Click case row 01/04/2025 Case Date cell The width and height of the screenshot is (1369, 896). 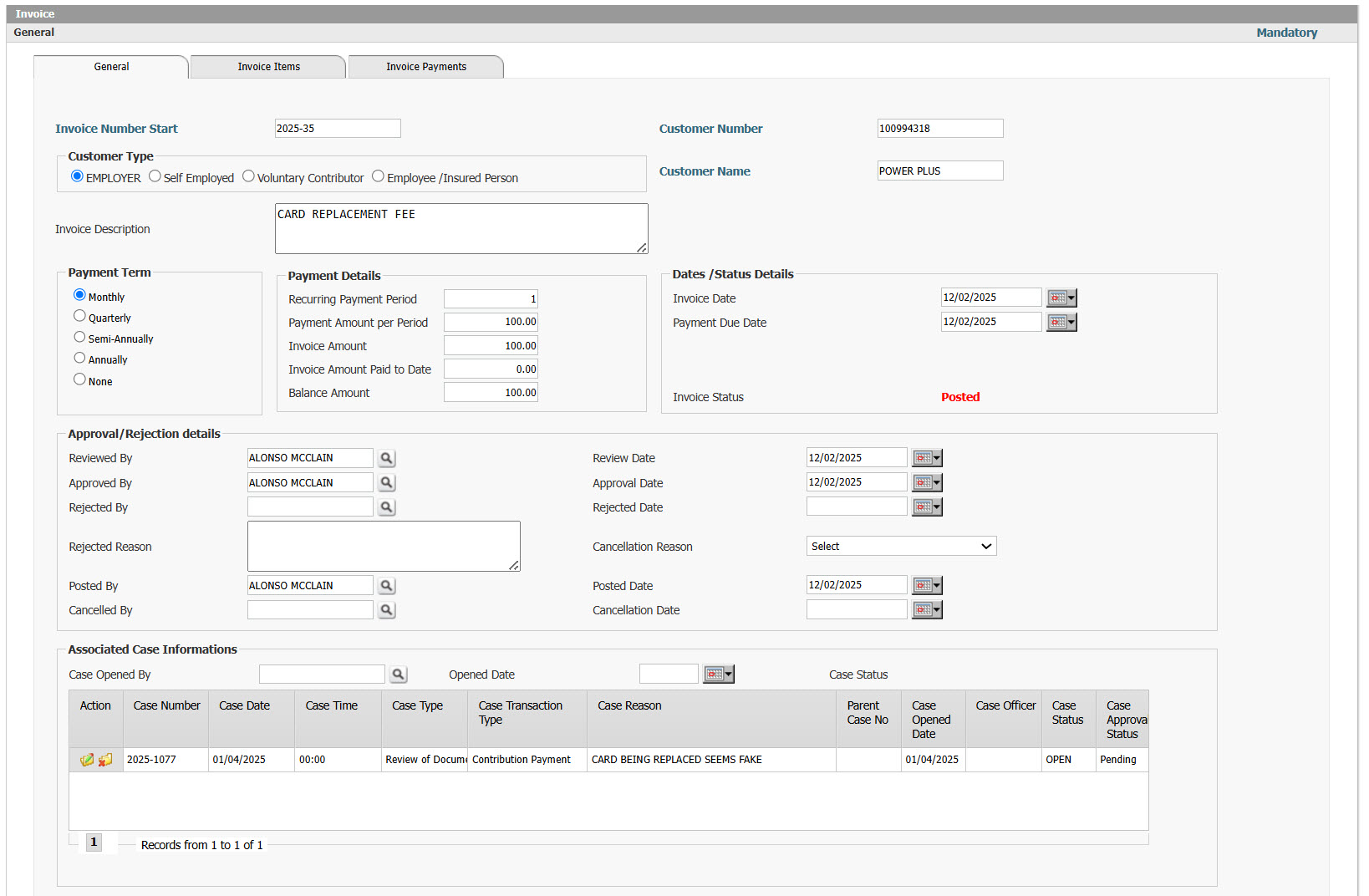point(251,760)
